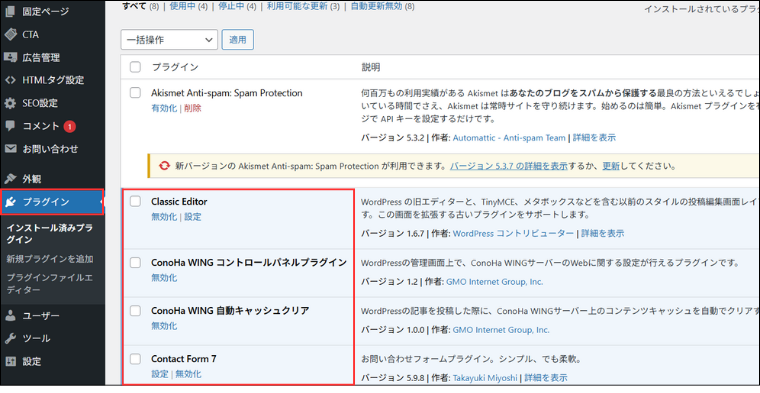Open the 一括操作 bulk action dropdown
Image resolution: width=760 pixels, height=393 pixels.
(x=169, y=40)
